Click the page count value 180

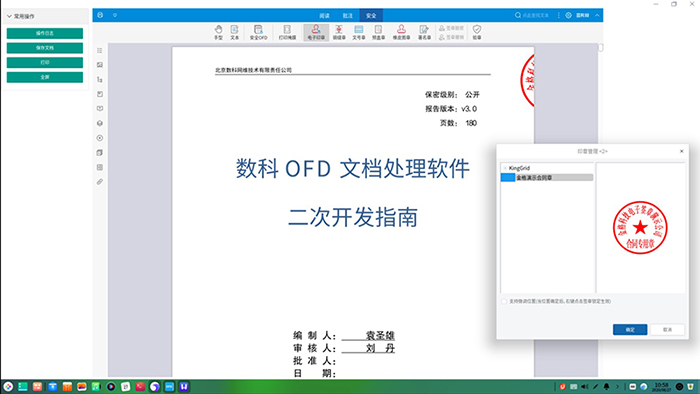471,123
